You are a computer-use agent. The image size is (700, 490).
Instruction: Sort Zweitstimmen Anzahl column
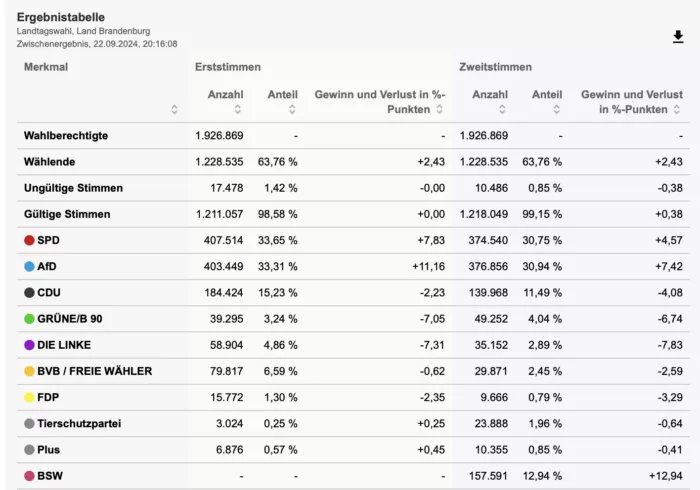coord(502,109)
